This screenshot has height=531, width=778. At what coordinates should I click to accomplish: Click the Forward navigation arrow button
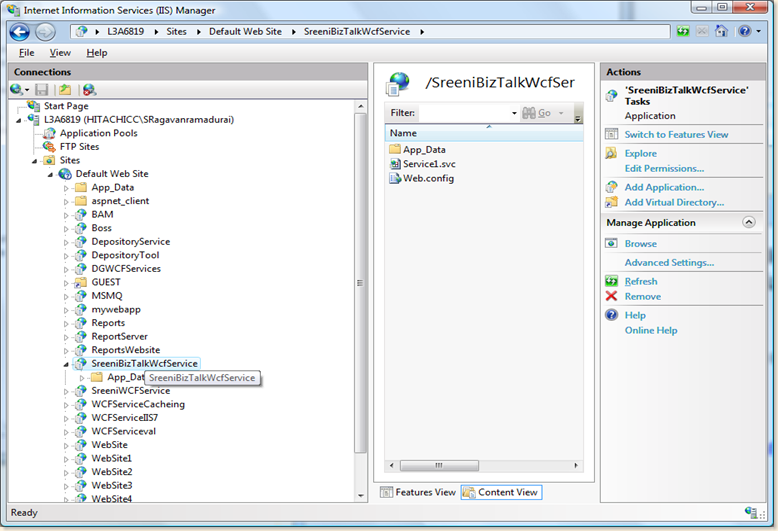tap(45, 32)
